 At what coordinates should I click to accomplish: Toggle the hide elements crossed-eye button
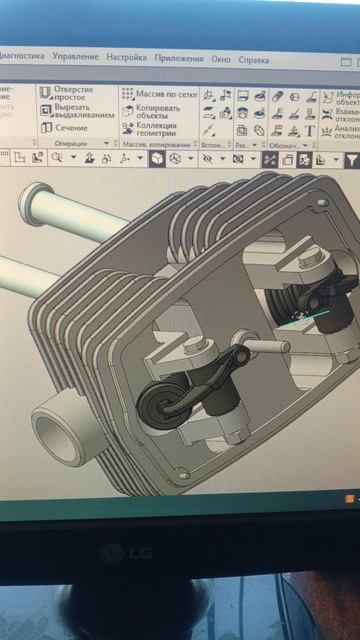(x=208, y=159)
